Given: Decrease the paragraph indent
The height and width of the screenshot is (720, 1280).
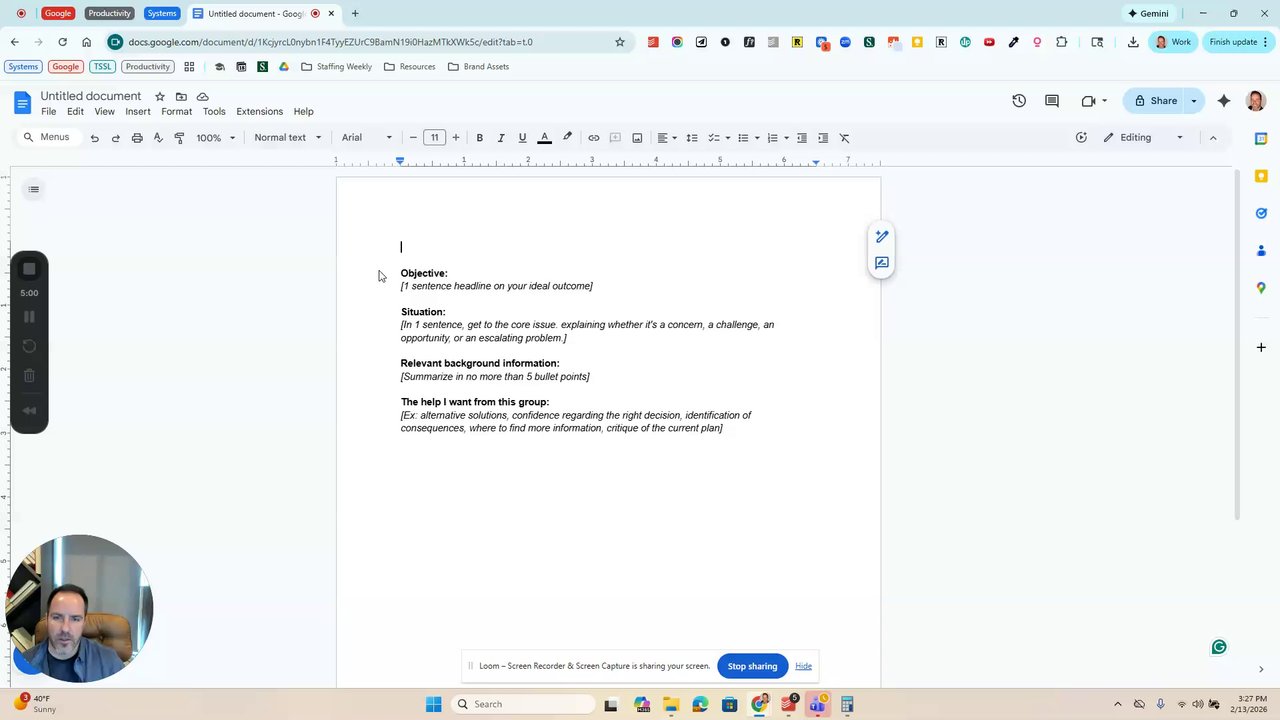Looking at the screenshot, I should 801,138.
